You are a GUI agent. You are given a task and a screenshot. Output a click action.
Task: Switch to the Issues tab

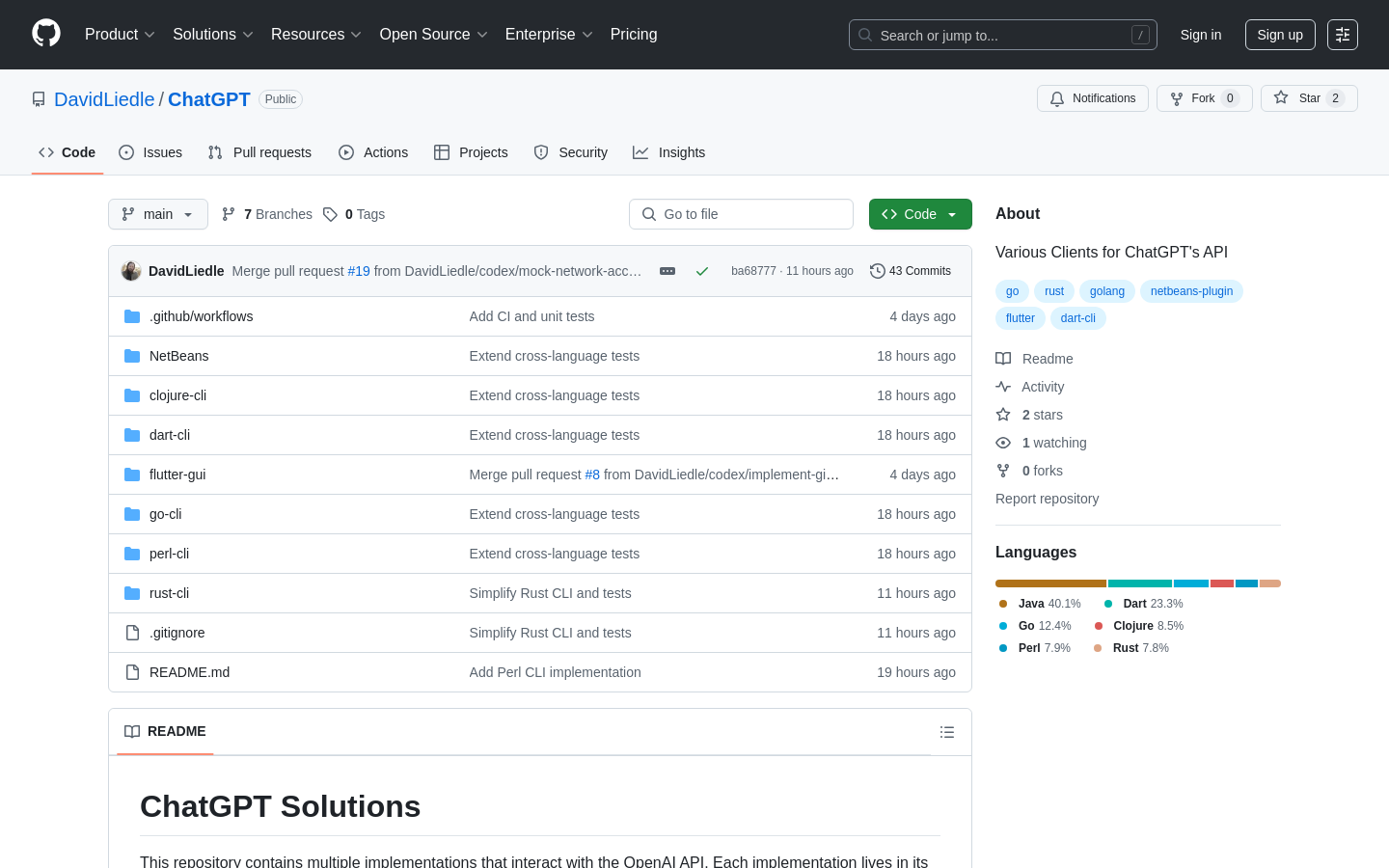[150, 152]
